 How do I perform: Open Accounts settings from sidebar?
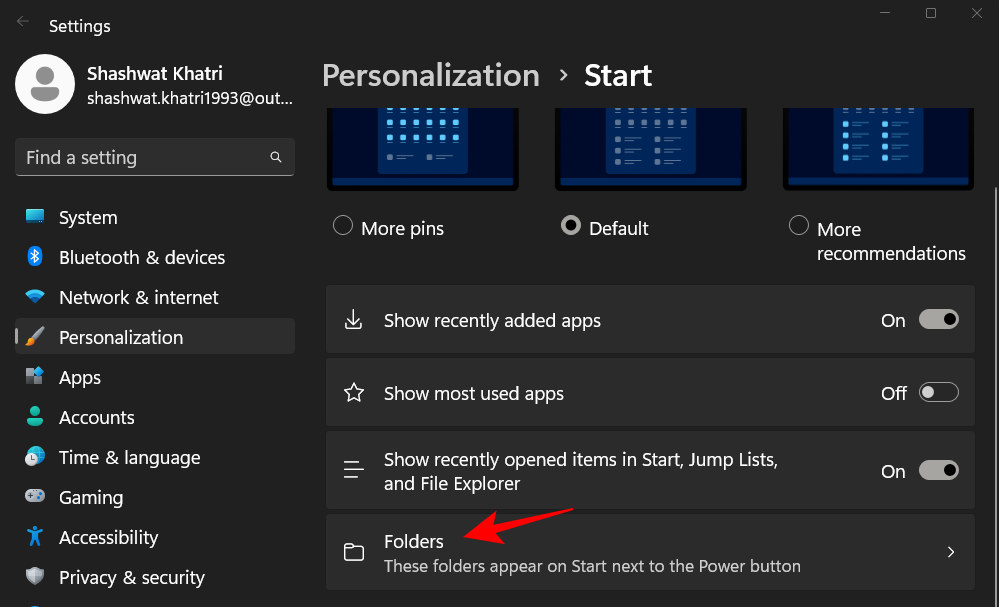pyautogui.click(x=34, y=417)
